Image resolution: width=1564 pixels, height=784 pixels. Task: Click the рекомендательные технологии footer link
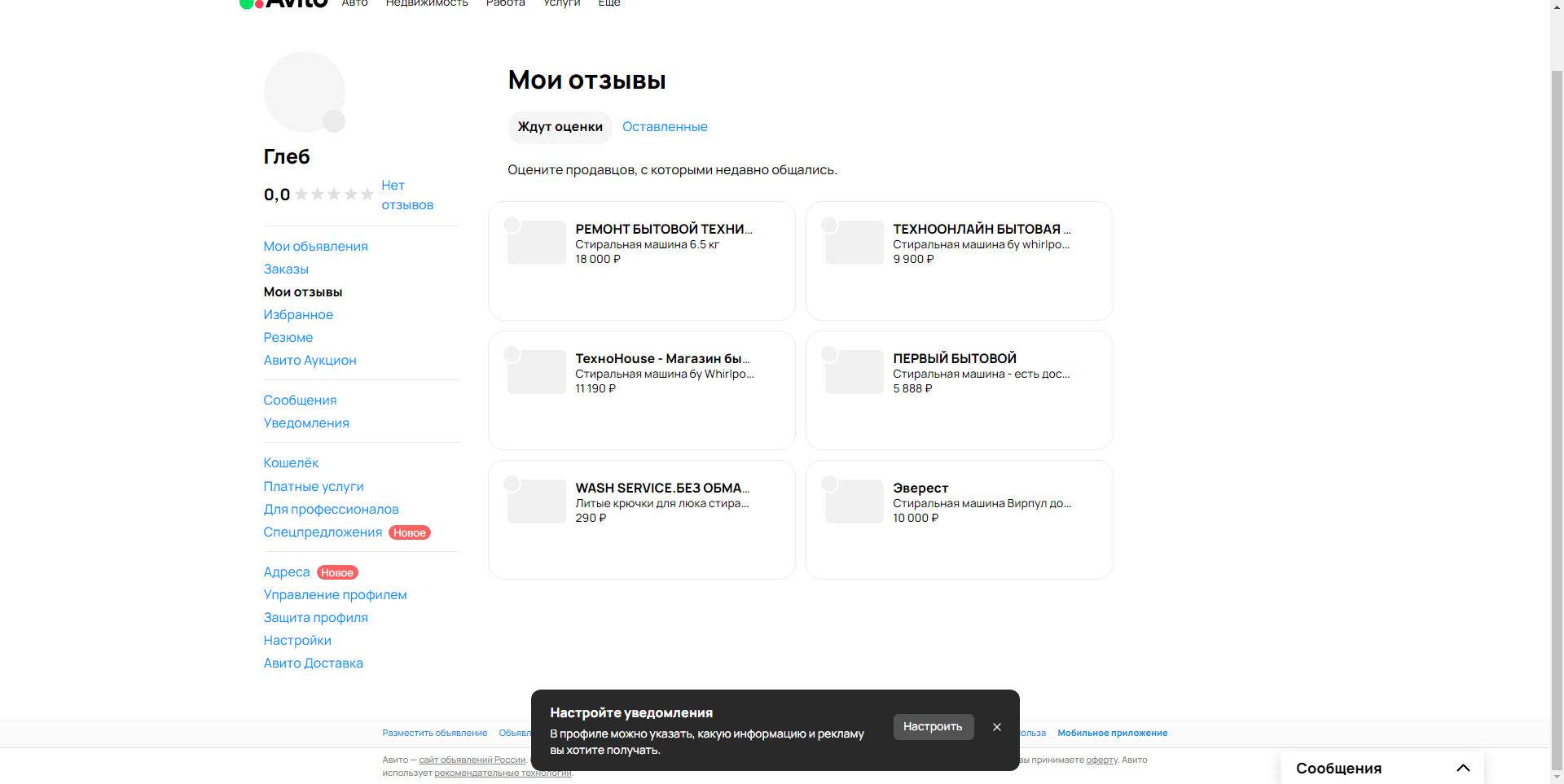(503, 773)
